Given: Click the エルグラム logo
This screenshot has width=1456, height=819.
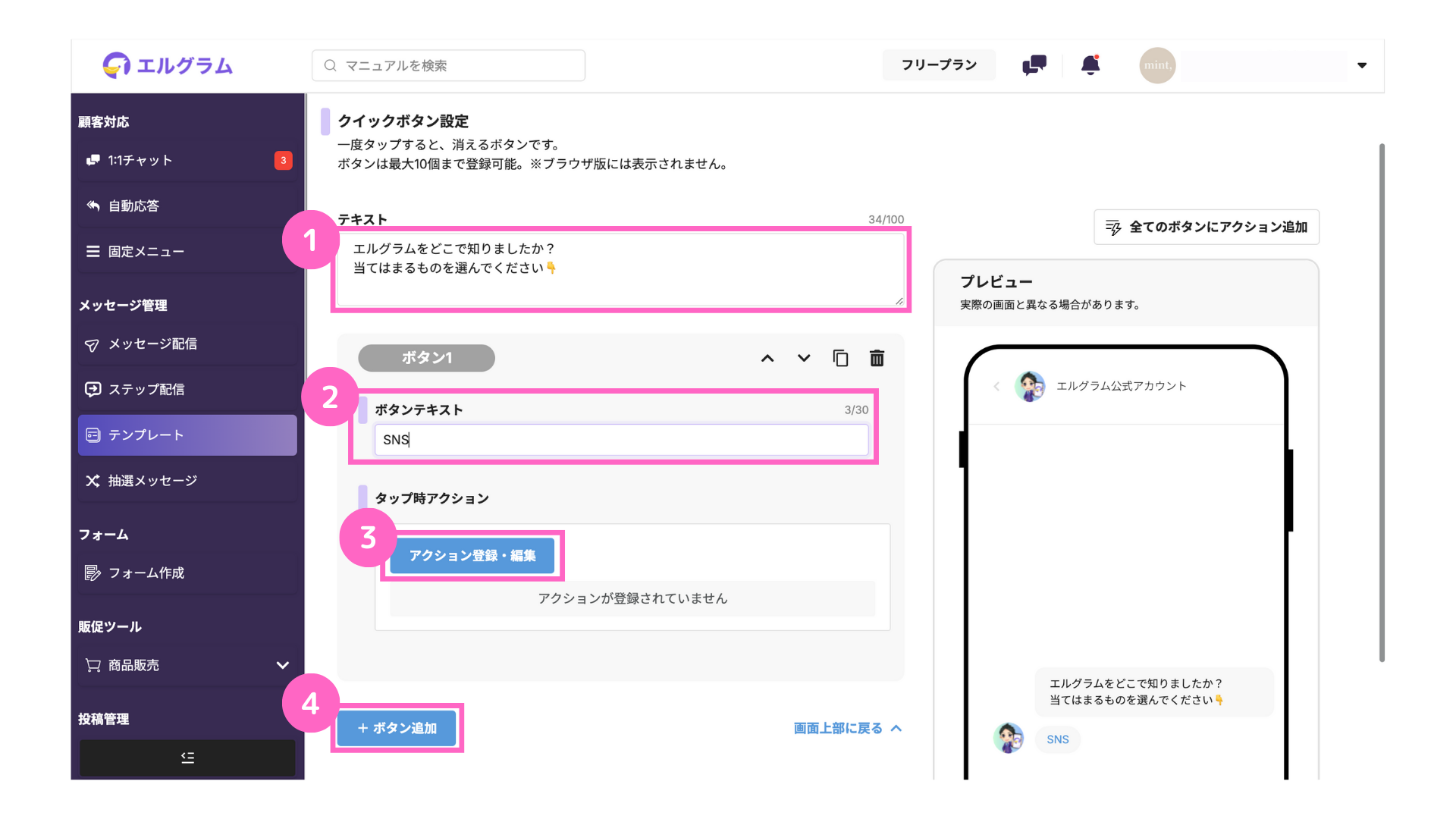Looking at the screenshot, I should [x=168, y=66].
